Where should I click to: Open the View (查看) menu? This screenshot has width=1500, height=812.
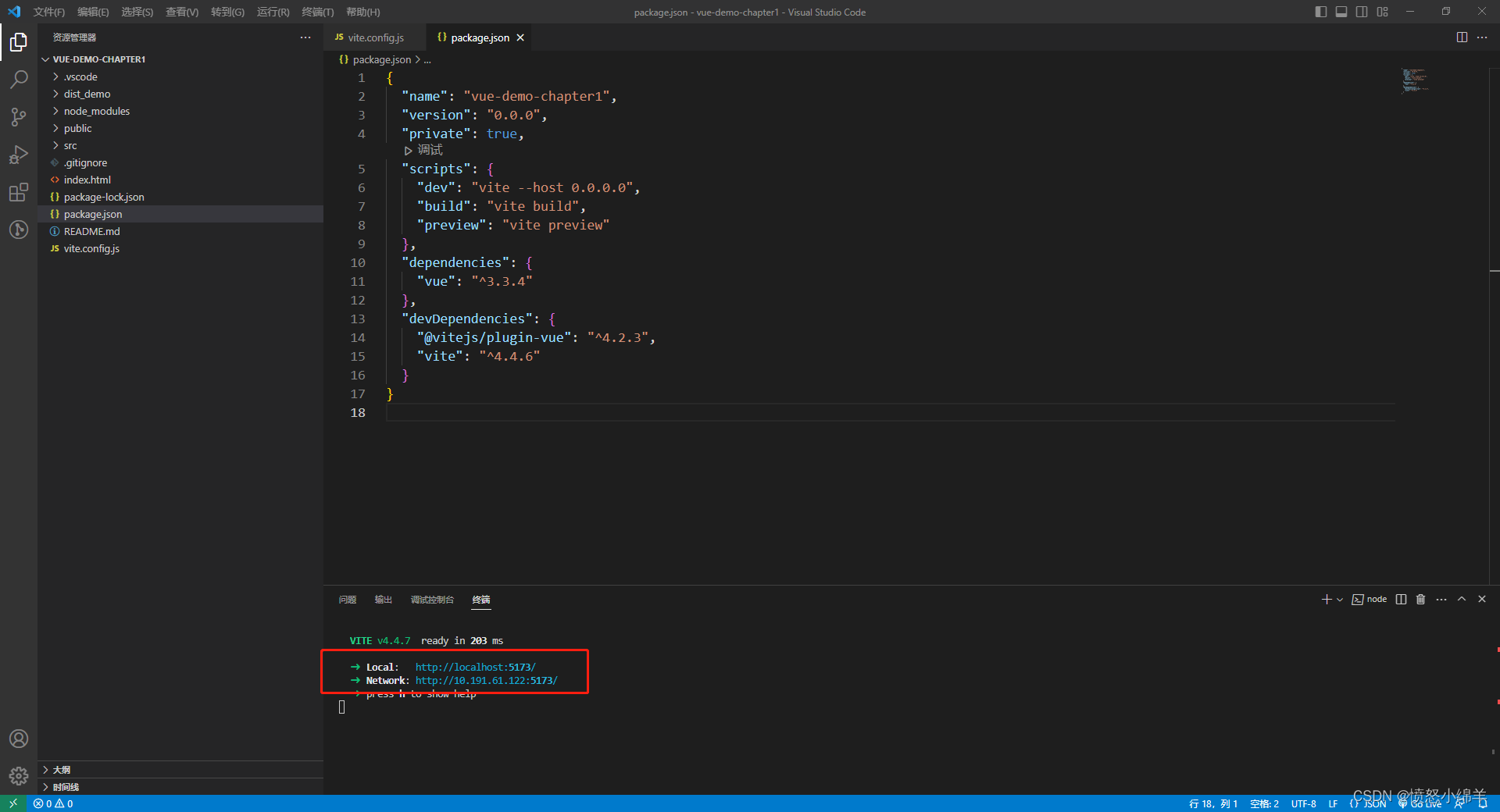[182, 12]
